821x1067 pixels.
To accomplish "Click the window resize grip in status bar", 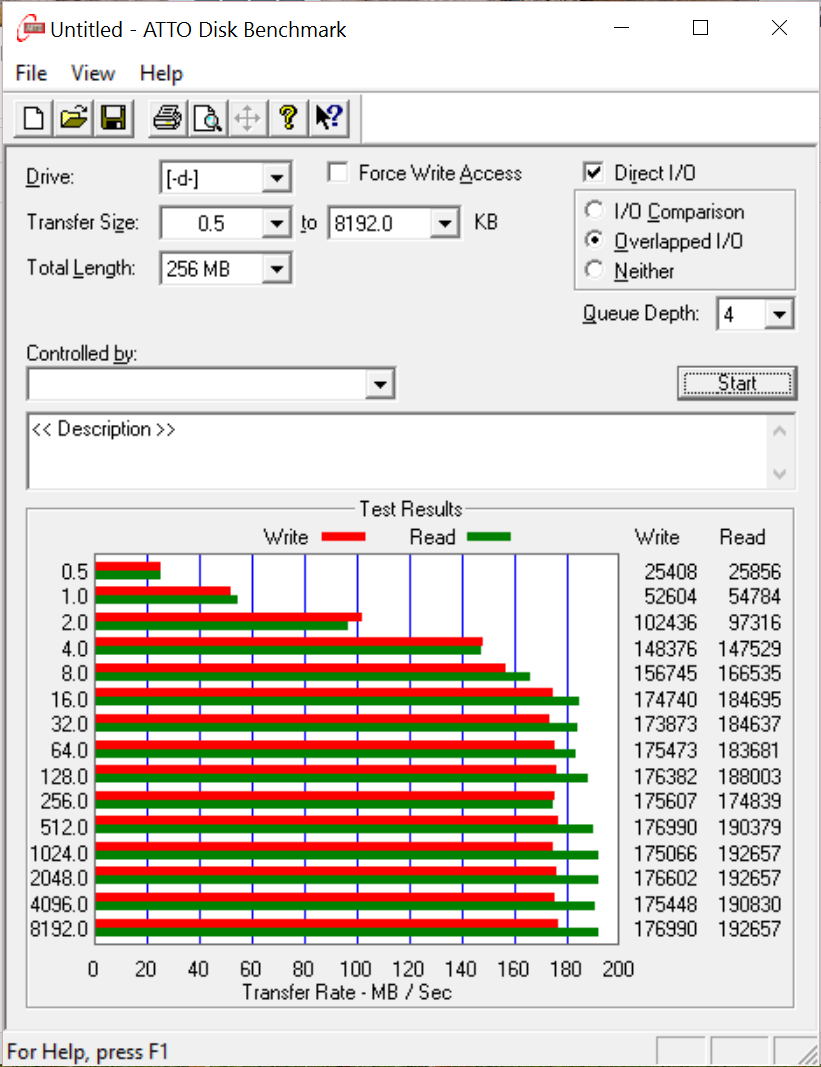I will [807, 1053].
